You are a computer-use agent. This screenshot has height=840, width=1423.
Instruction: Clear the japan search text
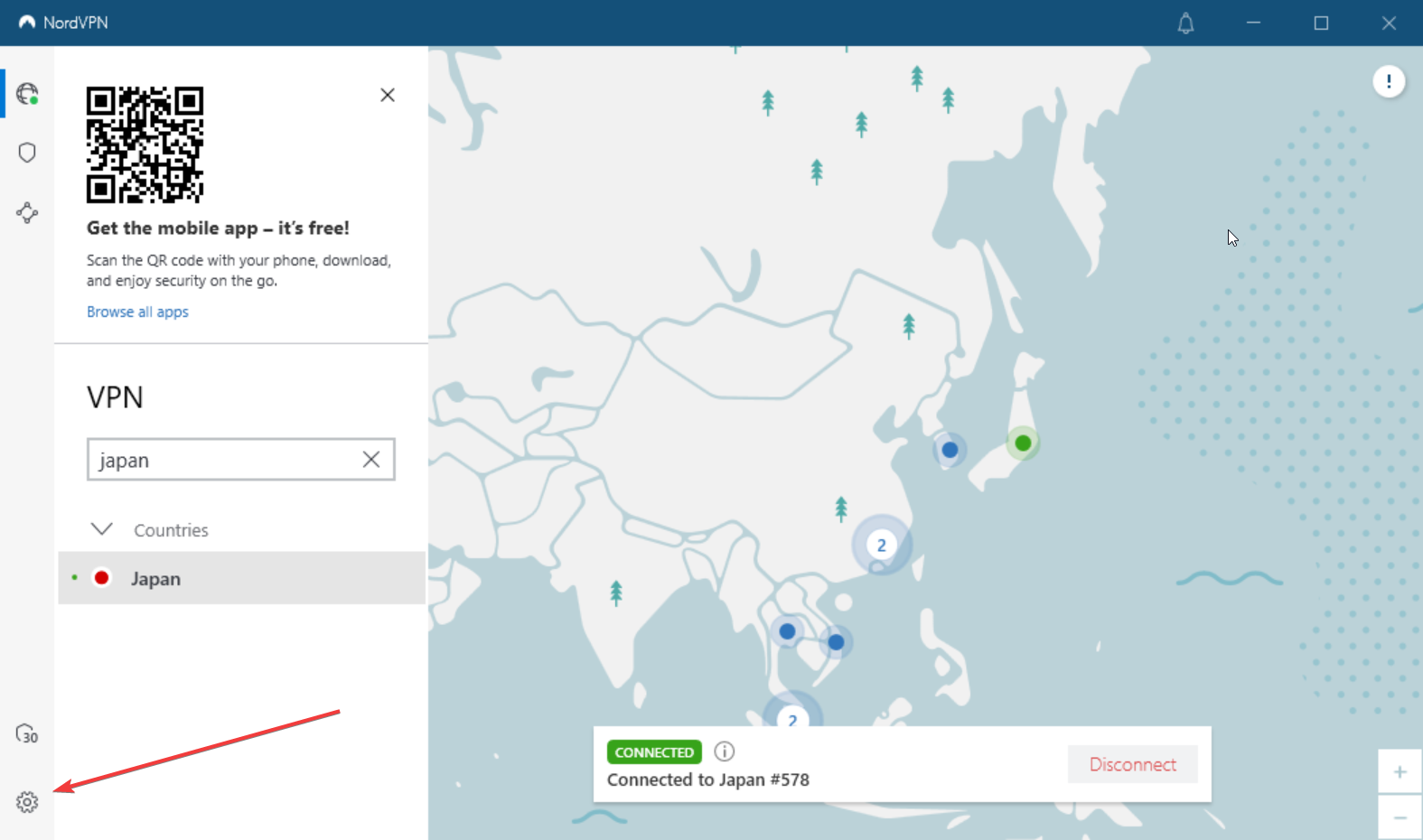(x=371, y=460)
